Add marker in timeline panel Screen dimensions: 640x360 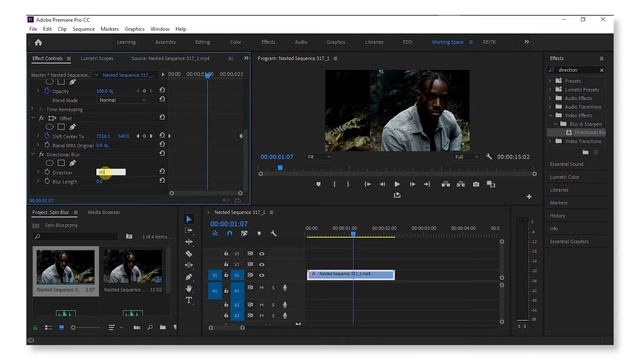pyautogui.click(x=259, y=234)
